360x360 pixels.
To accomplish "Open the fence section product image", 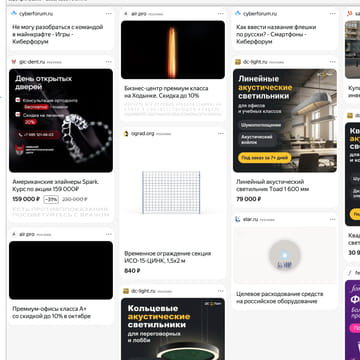I will 173,192.
